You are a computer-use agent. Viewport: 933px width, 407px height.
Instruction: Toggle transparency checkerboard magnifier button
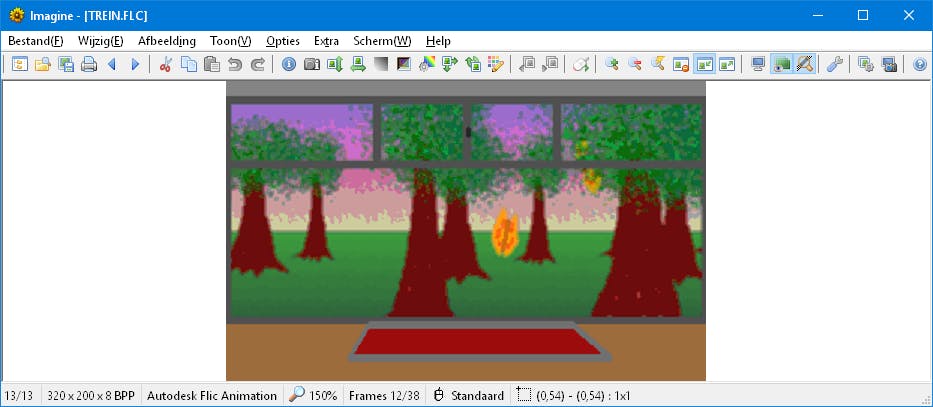(x=804, y=64)
